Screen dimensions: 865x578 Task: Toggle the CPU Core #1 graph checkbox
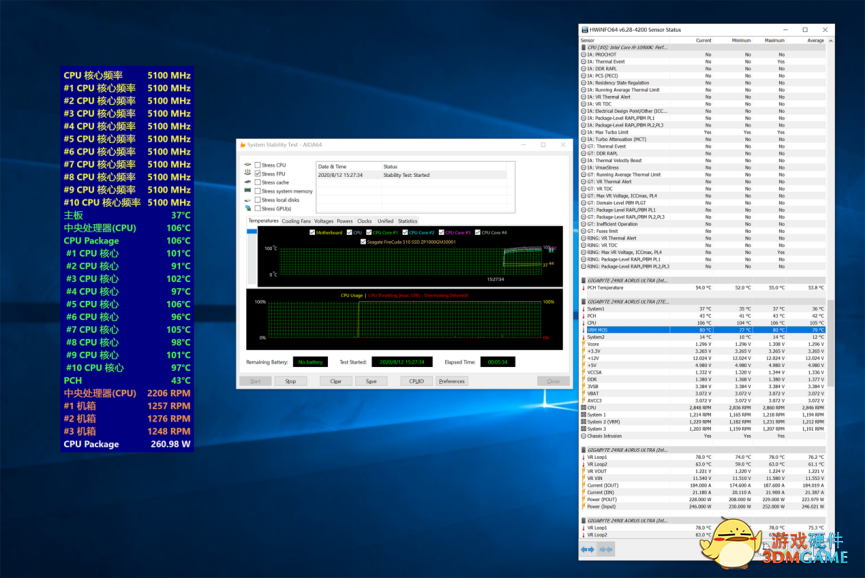369,233
